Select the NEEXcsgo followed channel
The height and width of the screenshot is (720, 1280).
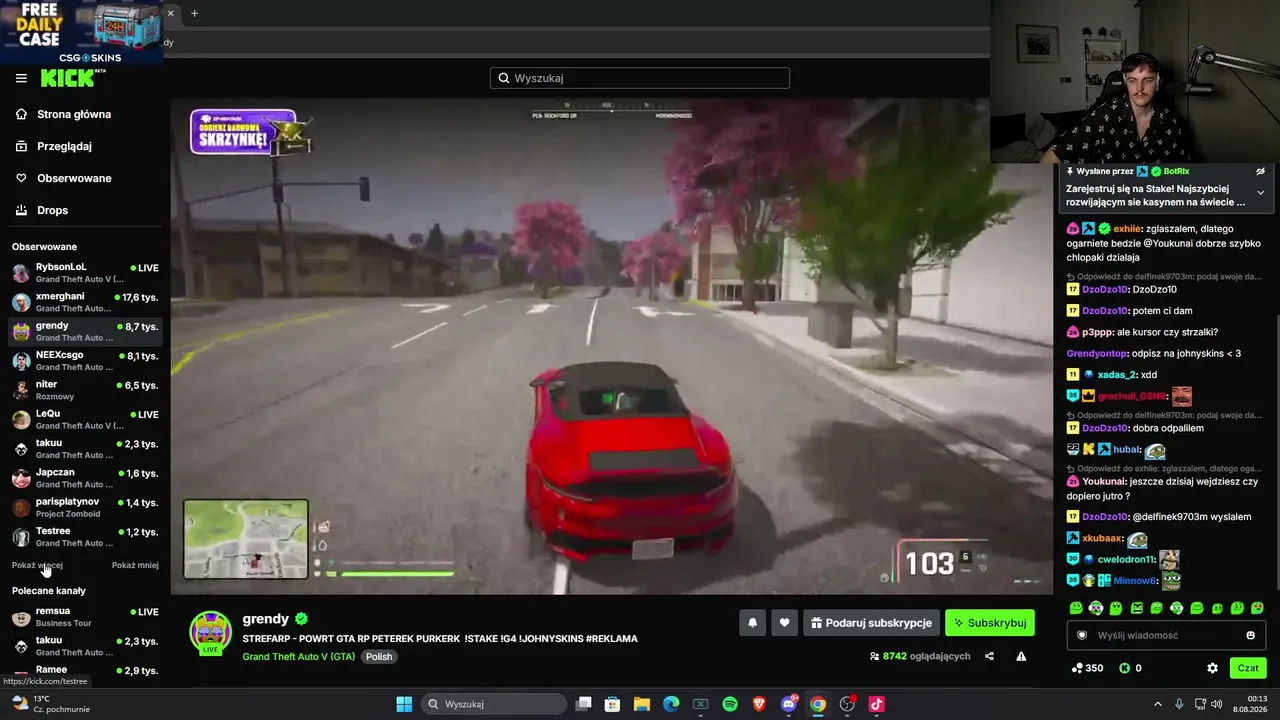tap(85, 361)
